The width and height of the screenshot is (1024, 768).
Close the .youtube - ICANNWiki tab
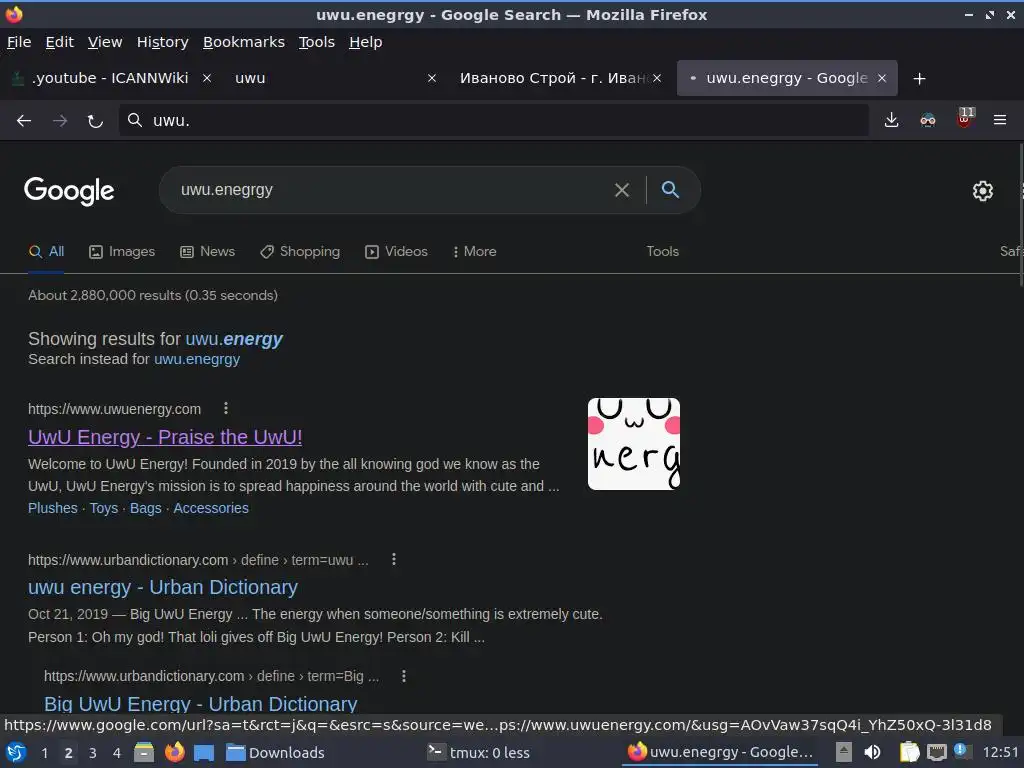coord(207,78)
